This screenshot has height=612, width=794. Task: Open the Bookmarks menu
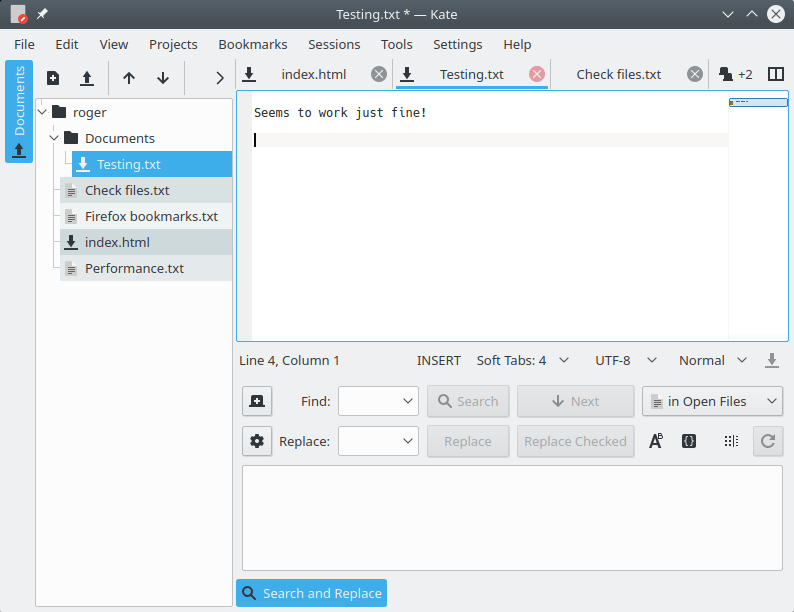click(253, 45)
